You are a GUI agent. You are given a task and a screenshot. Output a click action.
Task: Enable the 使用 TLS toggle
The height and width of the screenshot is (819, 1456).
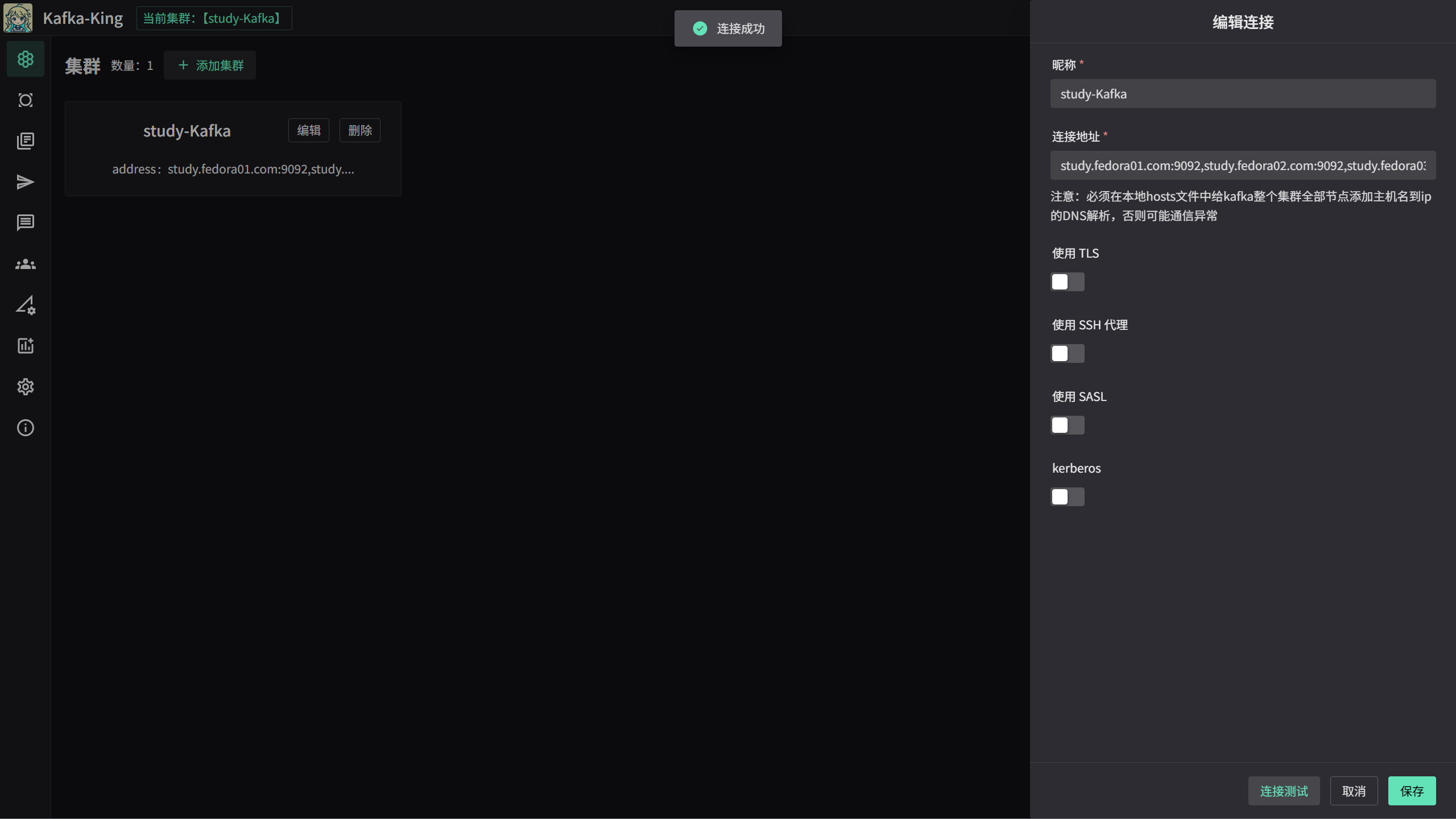pyautogui.click(x=1067, y=282)
